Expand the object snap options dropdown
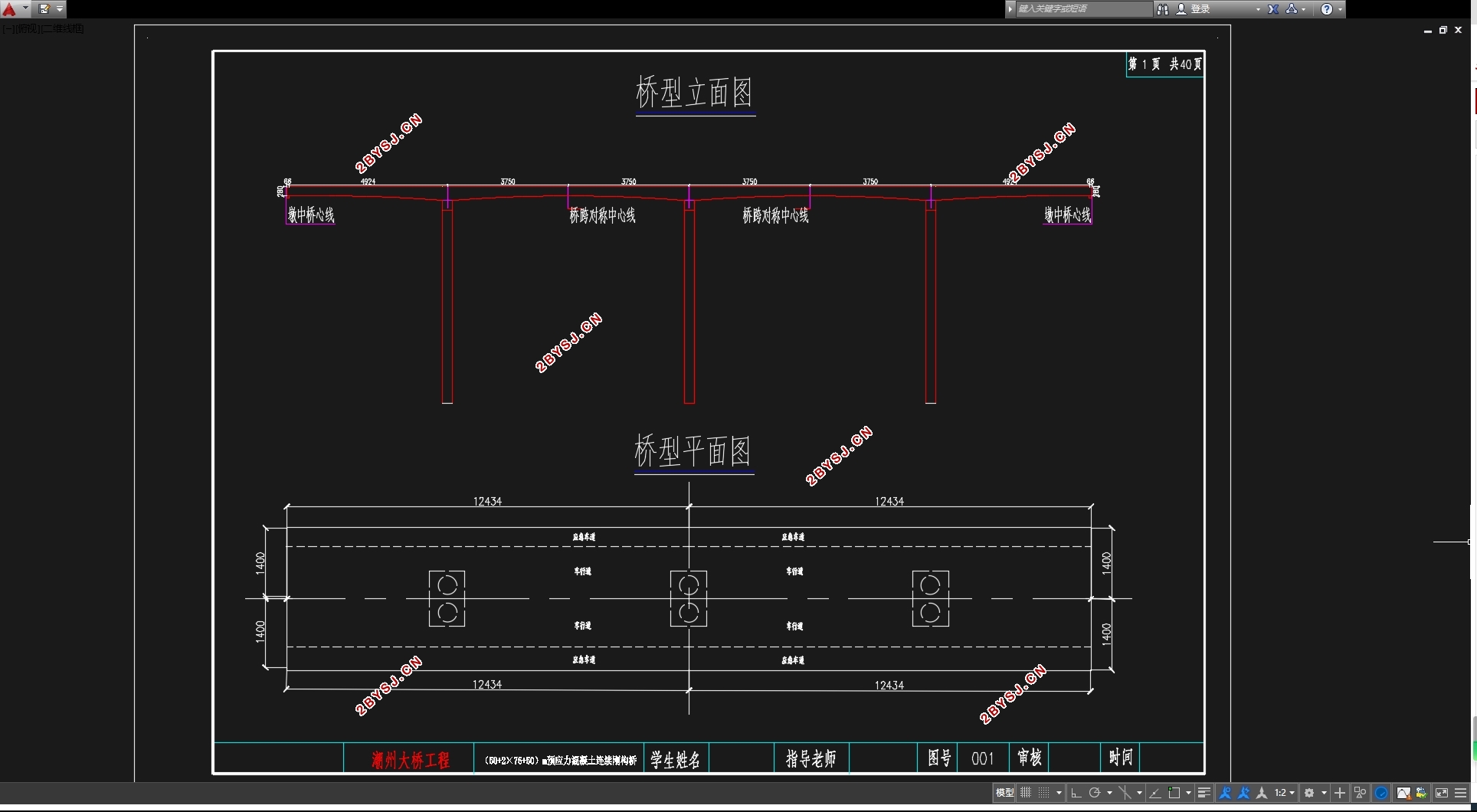Screen dimensions: 1477x812 1188,793
